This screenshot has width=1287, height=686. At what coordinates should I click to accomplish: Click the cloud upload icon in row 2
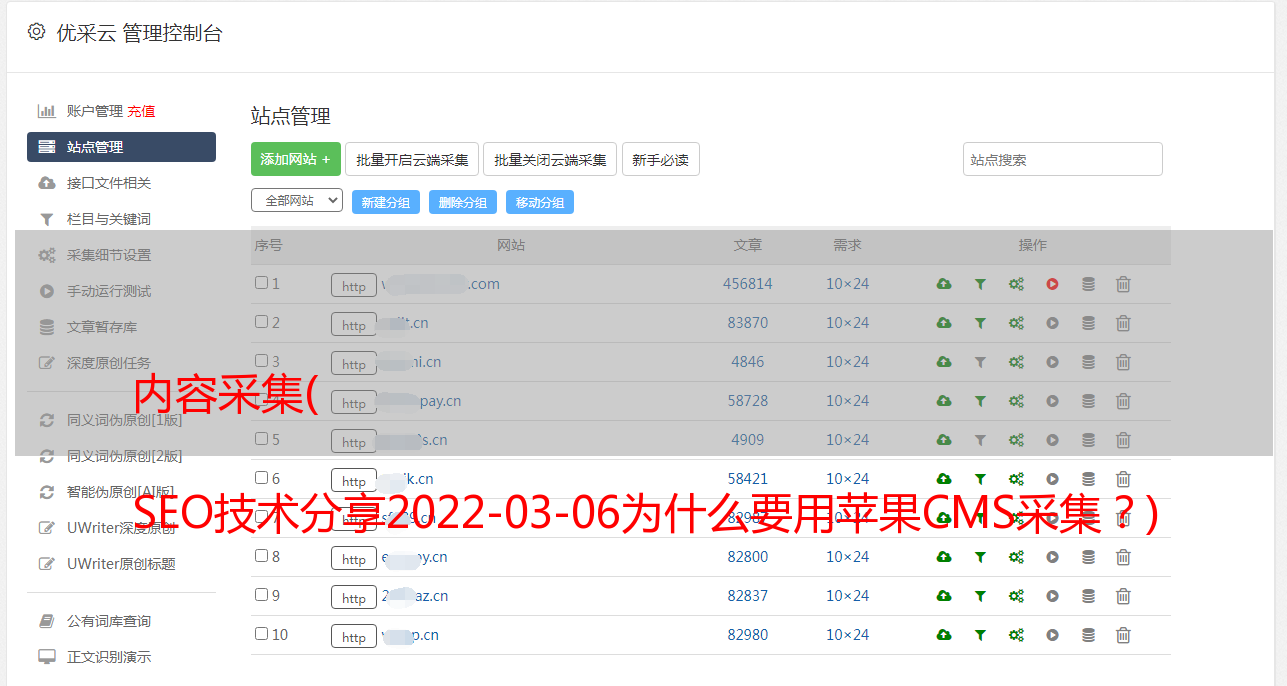[x=944, y=323]
